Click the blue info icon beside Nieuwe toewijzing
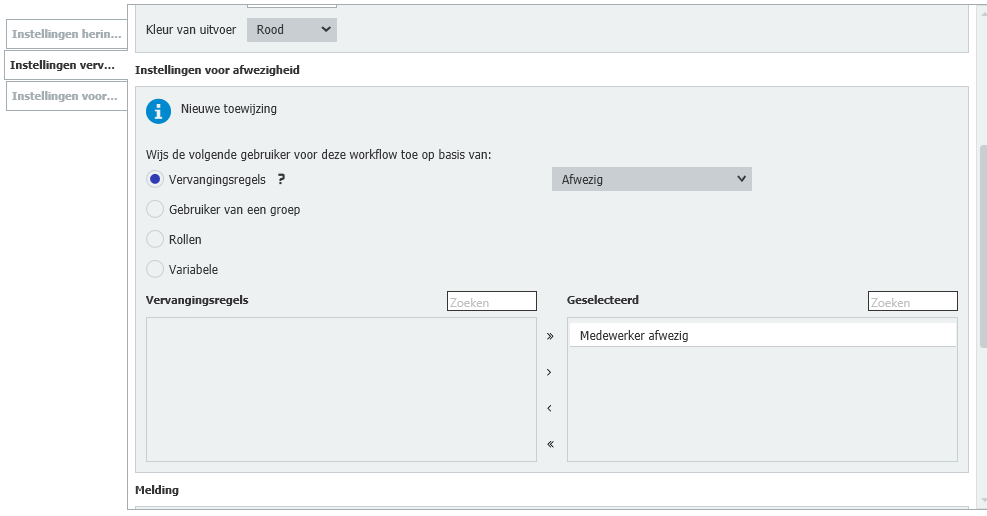The height and width of the screenshot is (516, 987). click(x=158, y=111)
